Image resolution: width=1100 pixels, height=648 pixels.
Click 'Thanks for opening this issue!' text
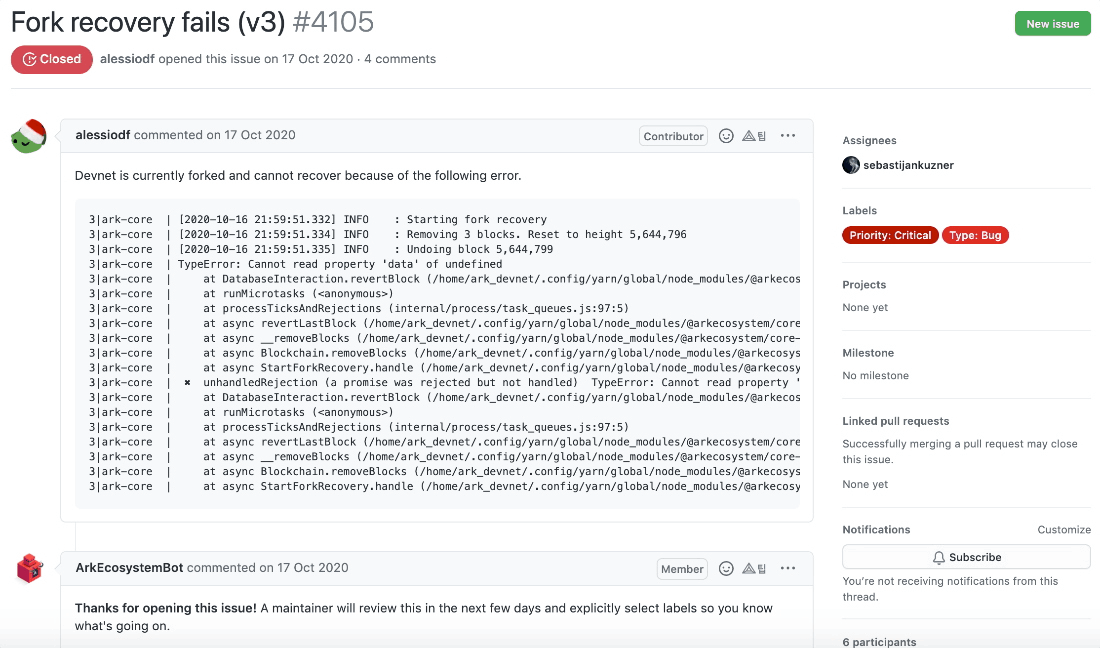pos(166,608)
